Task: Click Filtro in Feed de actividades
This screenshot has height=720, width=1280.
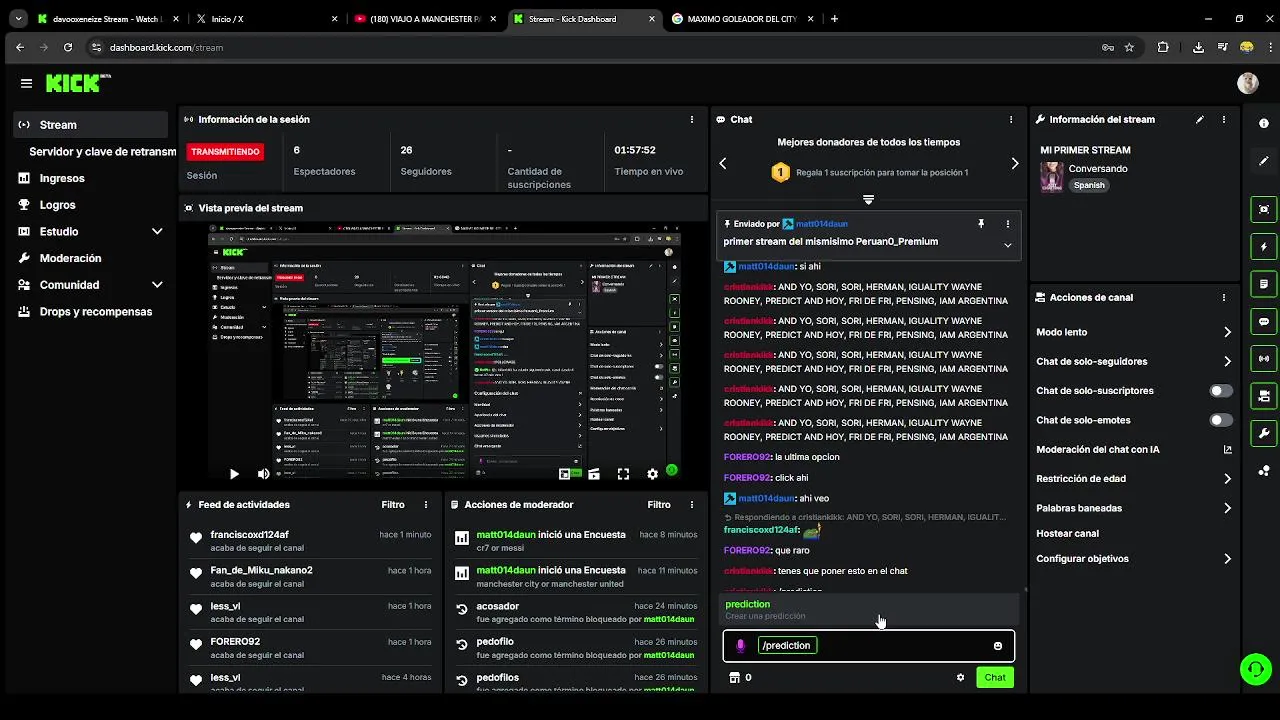Action: tap(393, 505)
